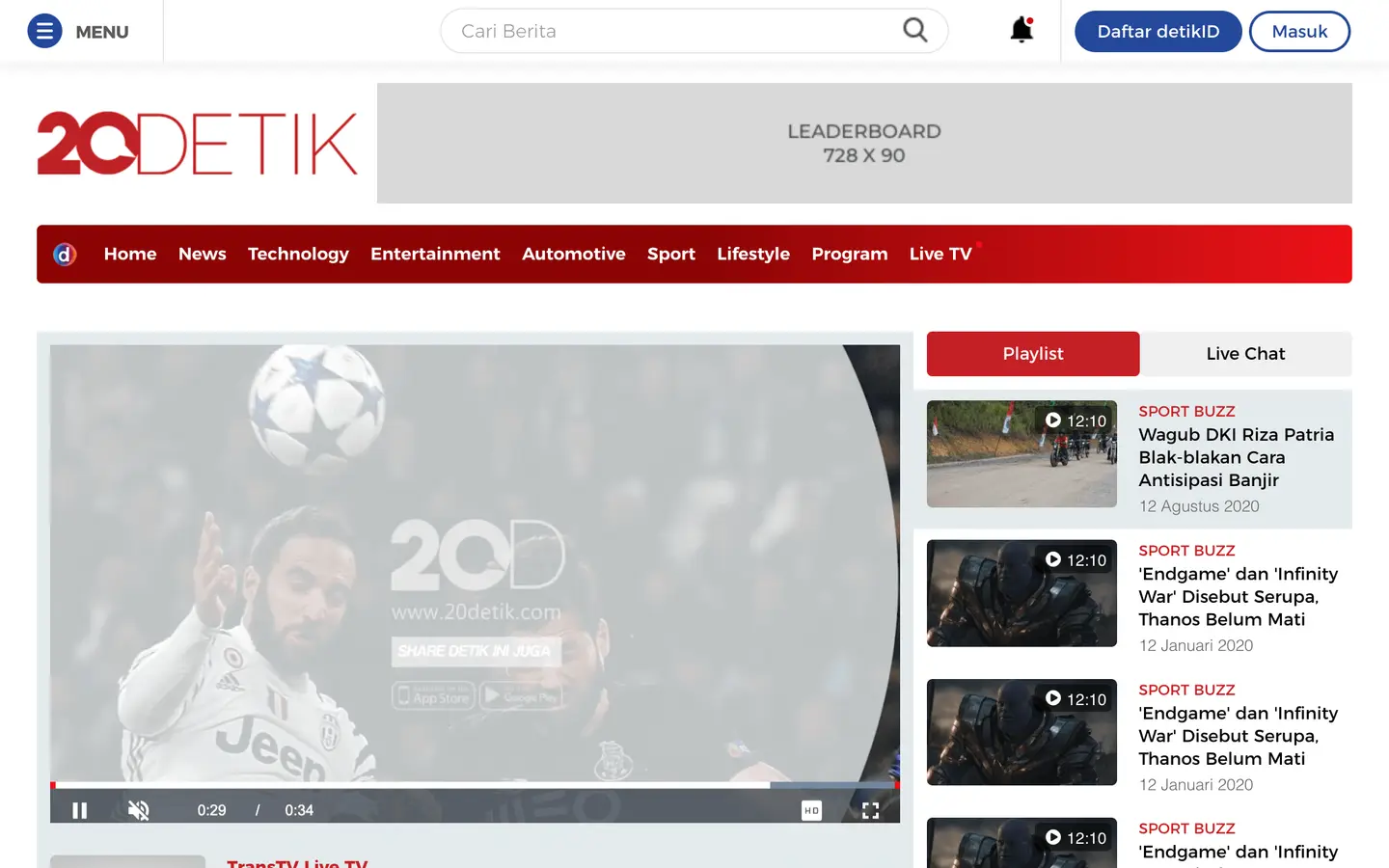This screenshot has width=1389, height=868.
Task: Click the 12 Agustus 2020 date text
Action: click(x=1199, y=506)
